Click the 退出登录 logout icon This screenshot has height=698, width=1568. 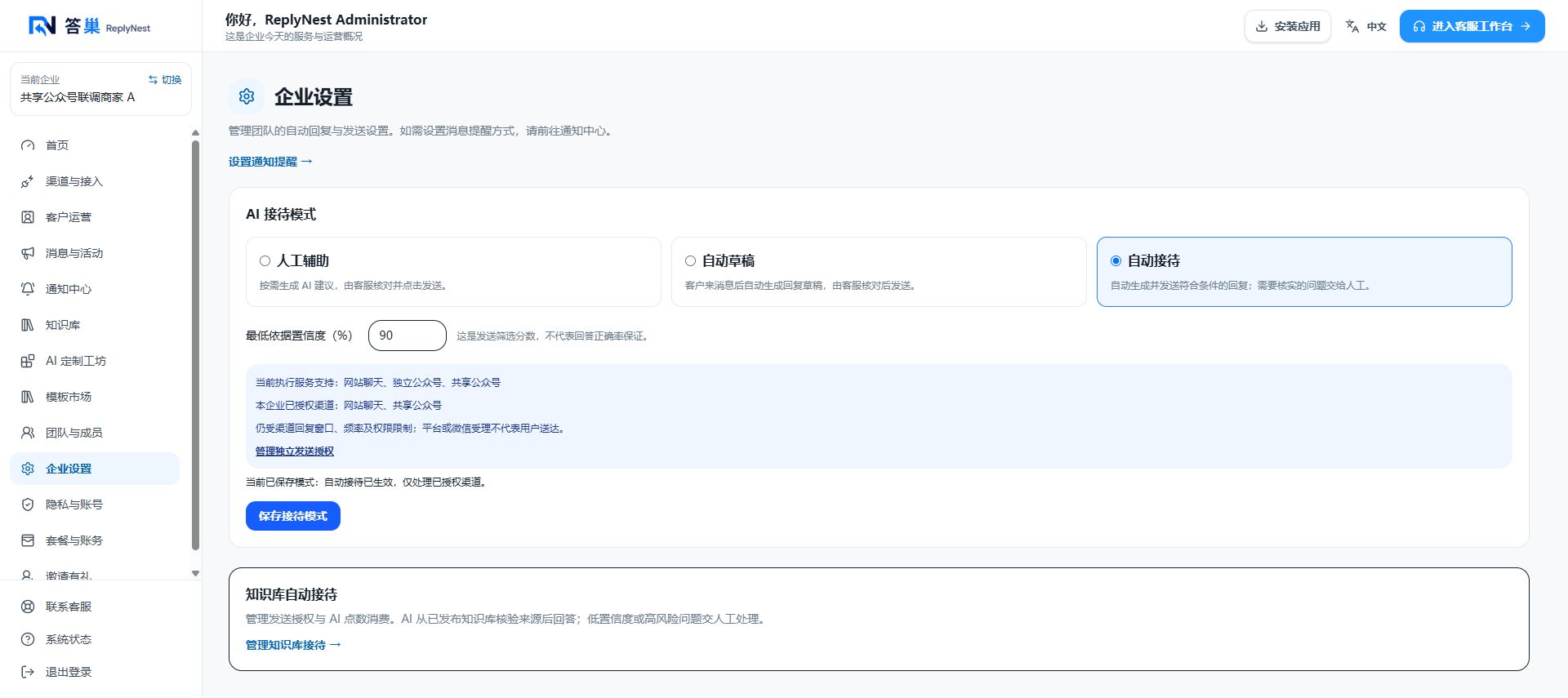(28, 672)
